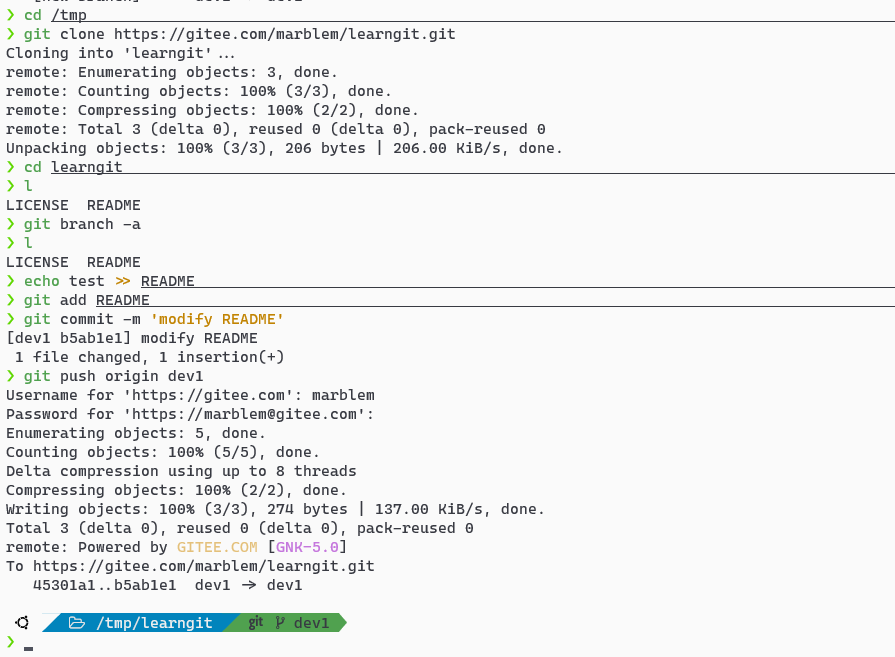Click the 'modify README' commit message string
The width and height of the screenshot is (895, 657).
217,319
